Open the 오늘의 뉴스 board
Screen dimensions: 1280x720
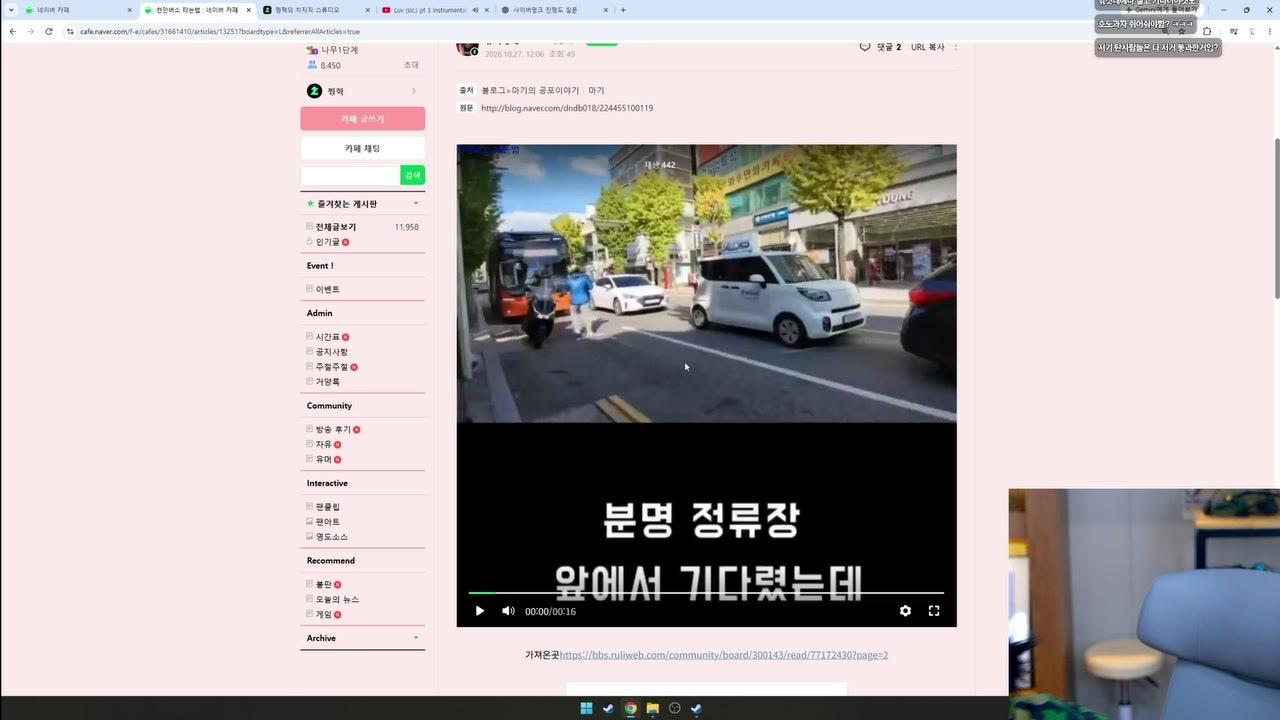[335, 599]
